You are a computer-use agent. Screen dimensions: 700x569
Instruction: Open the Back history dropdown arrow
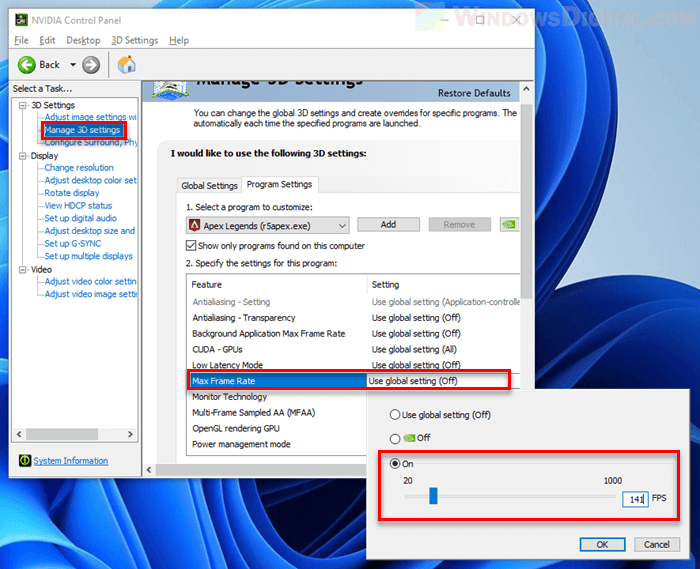pos(73,65)
